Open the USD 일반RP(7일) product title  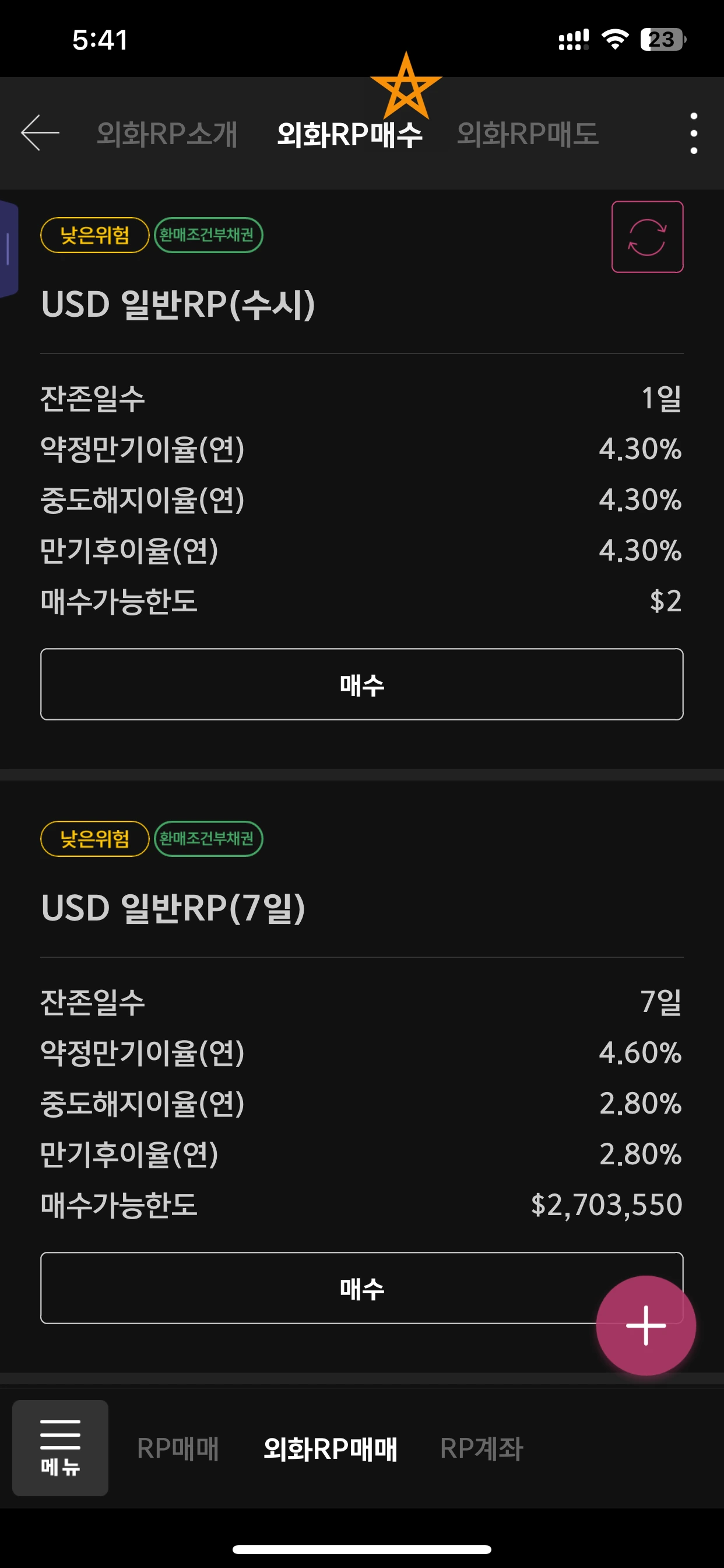tap(173, 908)
